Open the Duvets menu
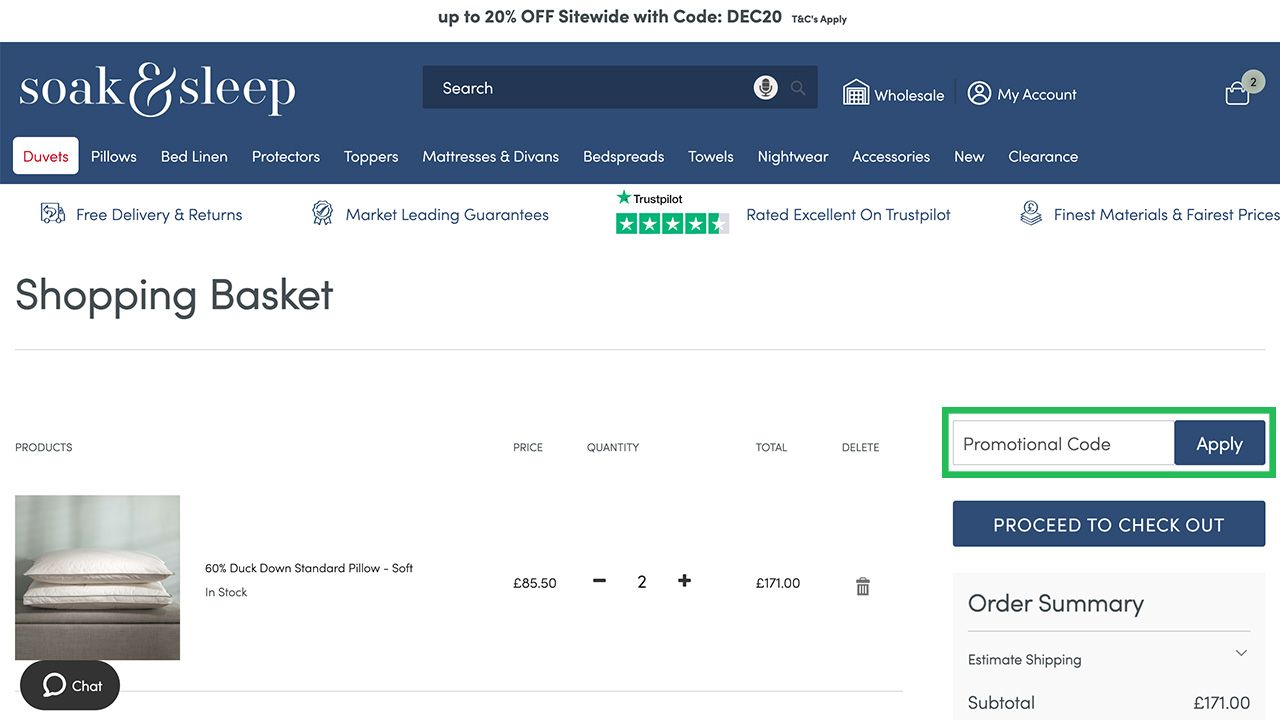The image size is (1280, 720). (46, 156)
